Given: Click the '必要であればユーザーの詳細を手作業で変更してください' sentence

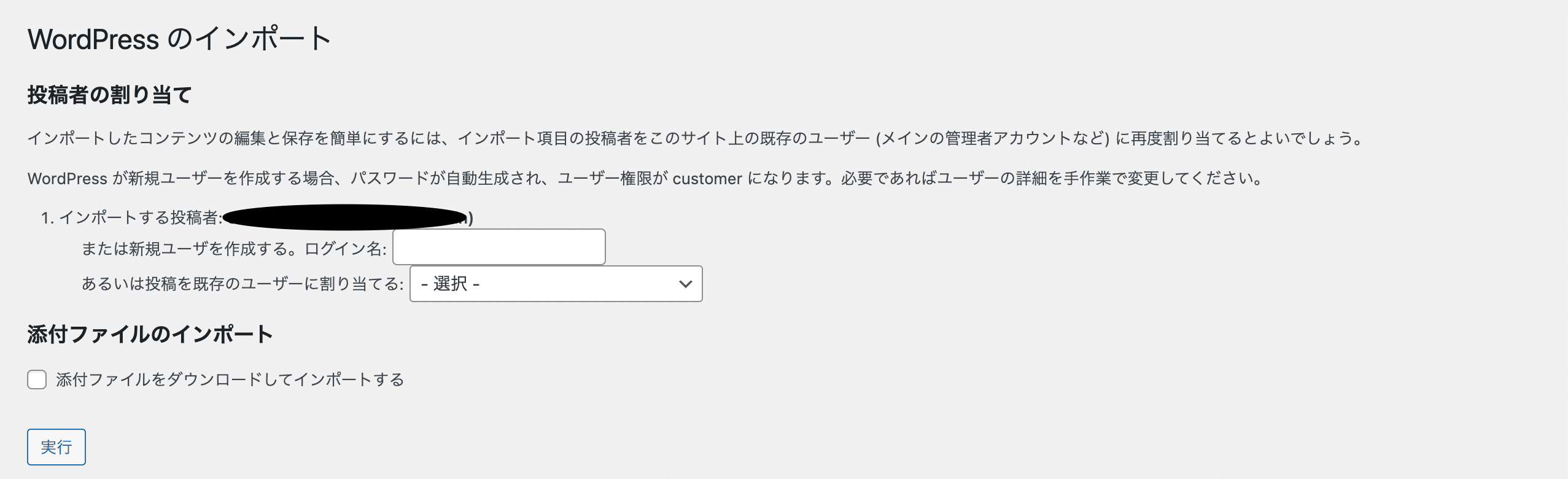Looking at the screenshot, I should click(1050, 179).
